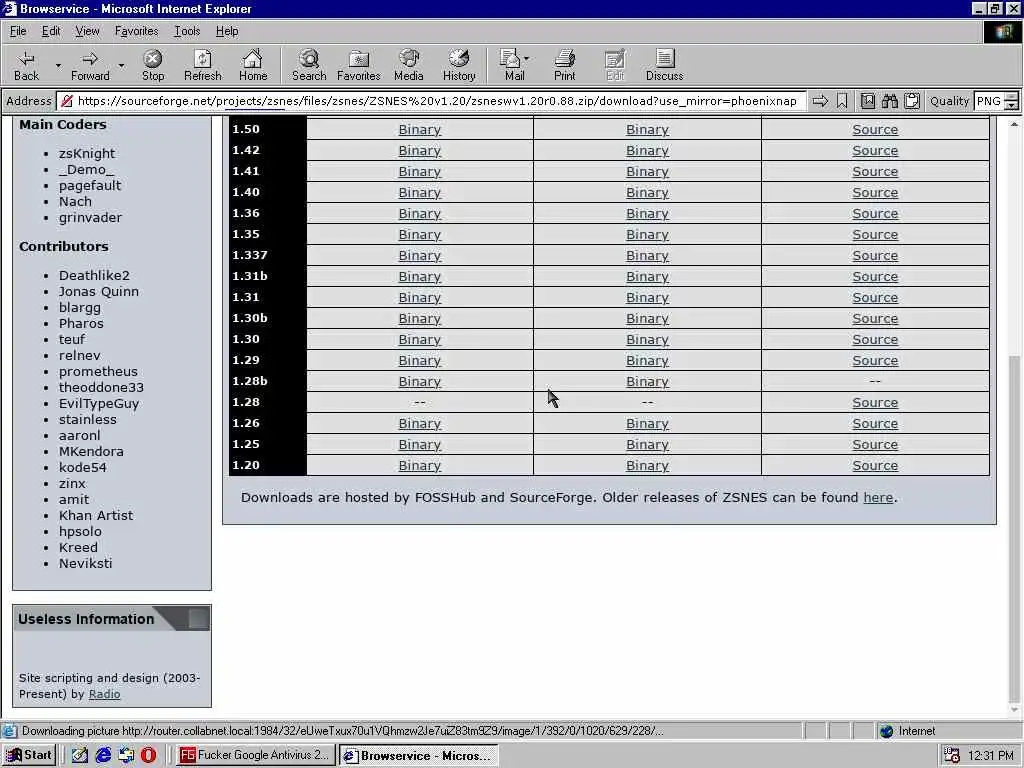This screenshot has height=768, width=1024.
Task: Click the Source link for version 1.337
Action: (874, 255)
